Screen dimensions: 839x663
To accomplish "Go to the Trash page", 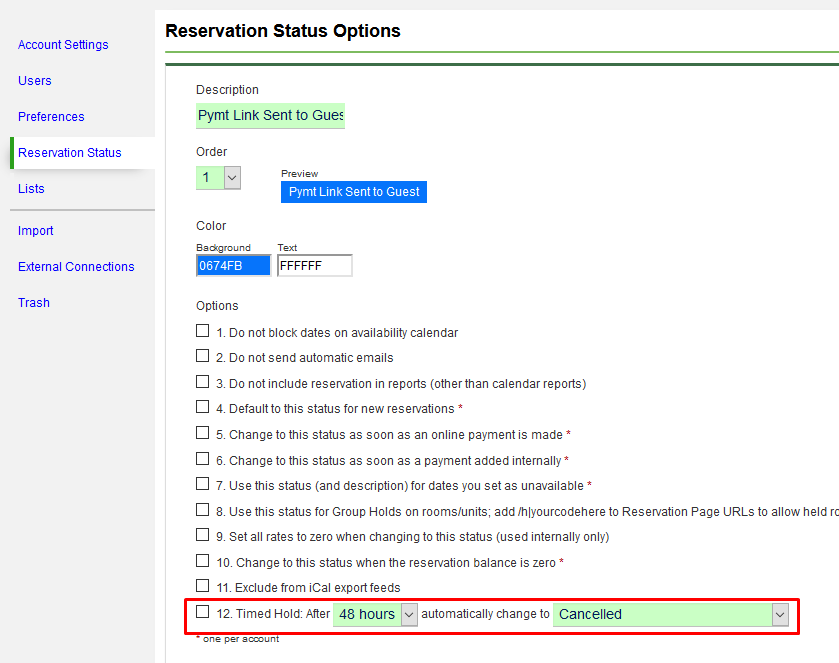I will click(x=34, y=303).
